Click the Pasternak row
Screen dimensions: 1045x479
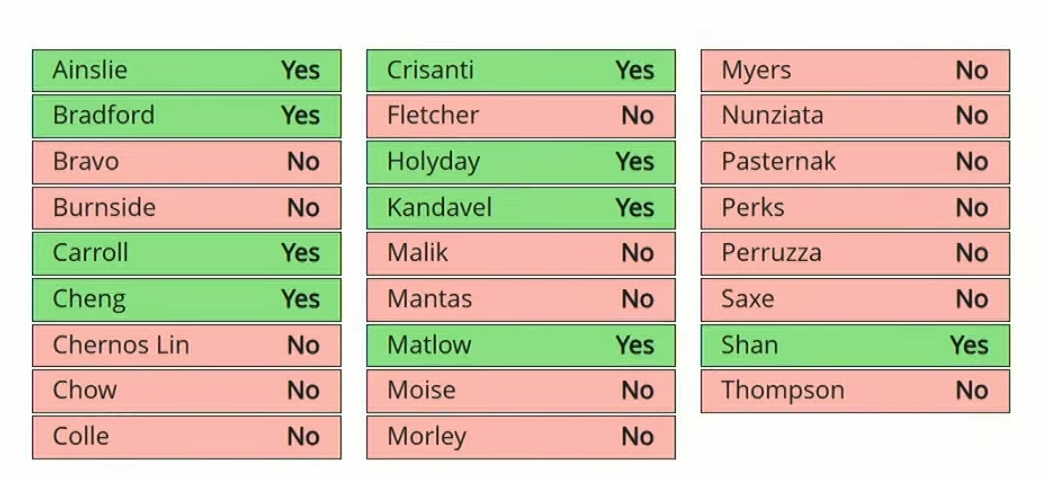pyautogui.click(x=855, y=162)
